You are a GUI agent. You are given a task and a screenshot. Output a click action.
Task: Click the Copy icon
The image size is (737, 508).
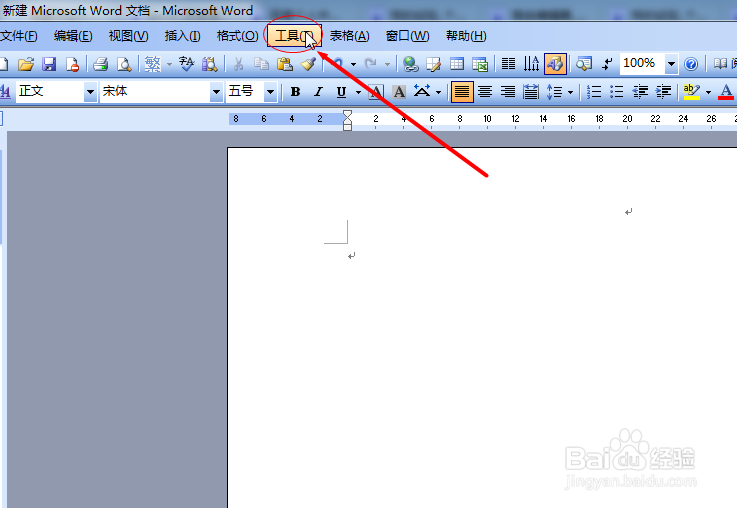(x=261, y=64)
